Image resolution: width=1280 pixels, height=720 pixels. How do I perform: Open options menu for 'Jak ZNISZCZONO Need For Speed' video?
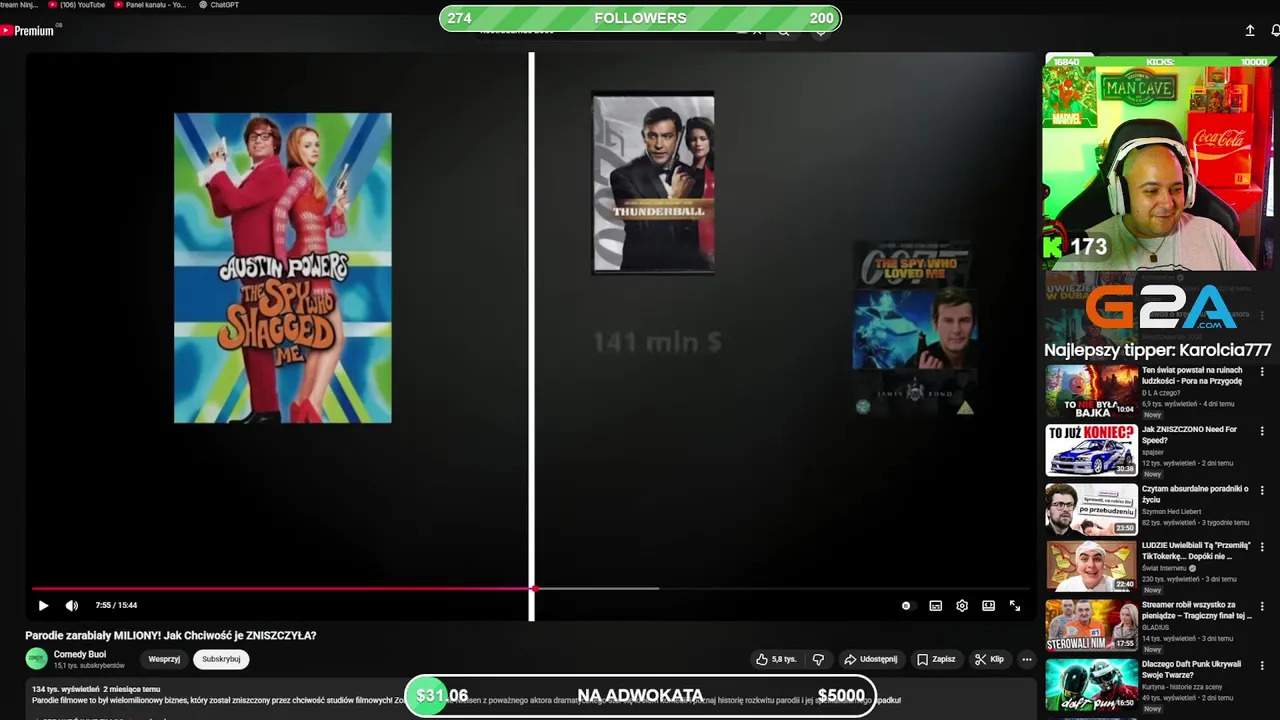(1262, 431)
